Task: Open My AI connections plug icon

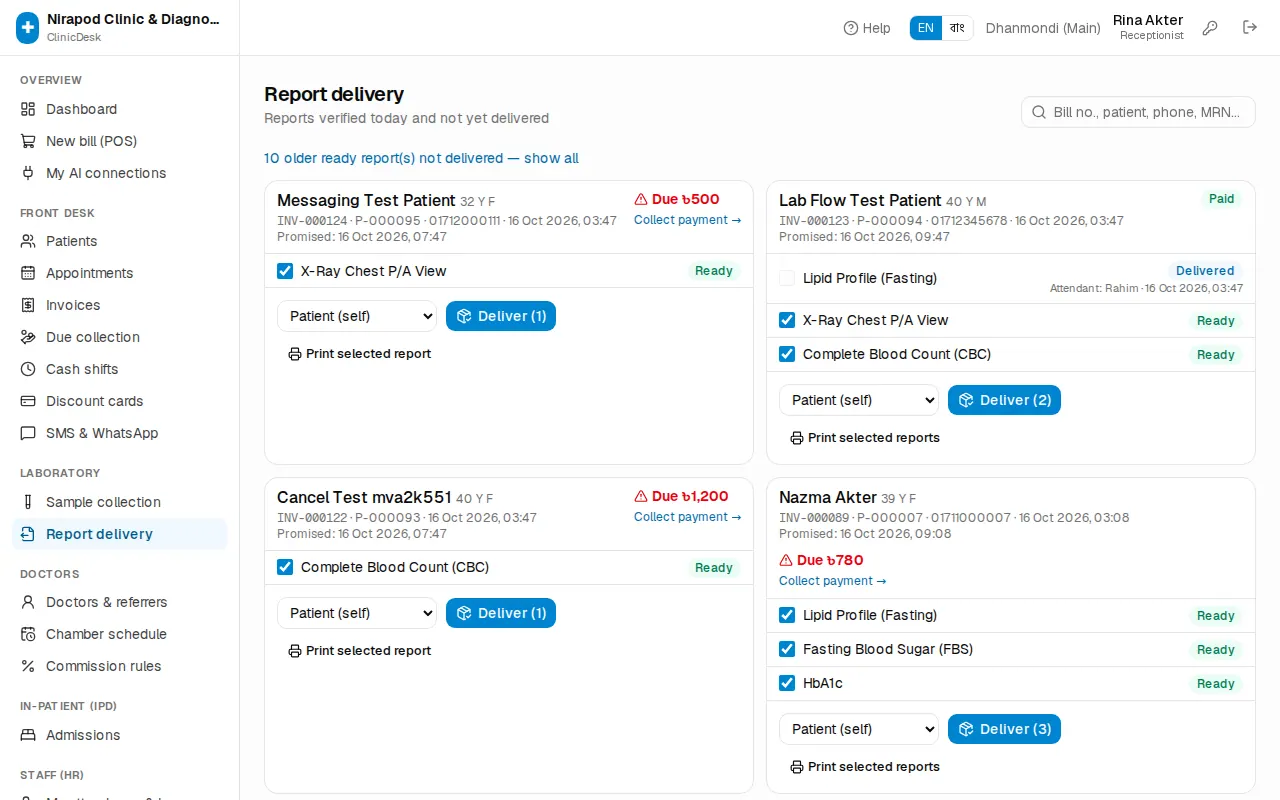Action: (x=28, y=173)
